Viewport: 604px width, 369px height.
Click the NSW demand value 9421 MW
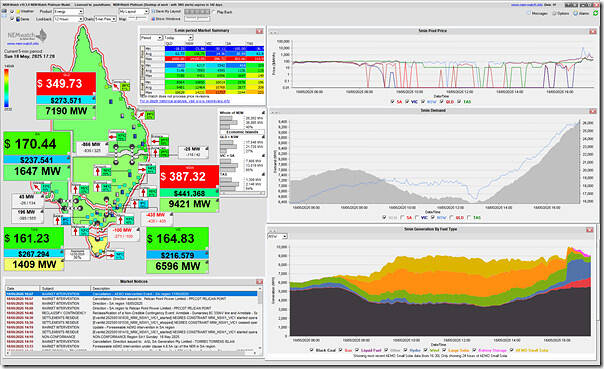(x=190, y=204)
